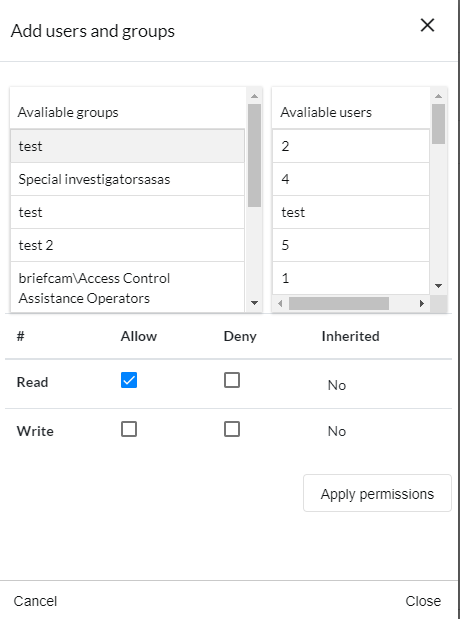Enable the Write Allow checkbox

point(129,429)
